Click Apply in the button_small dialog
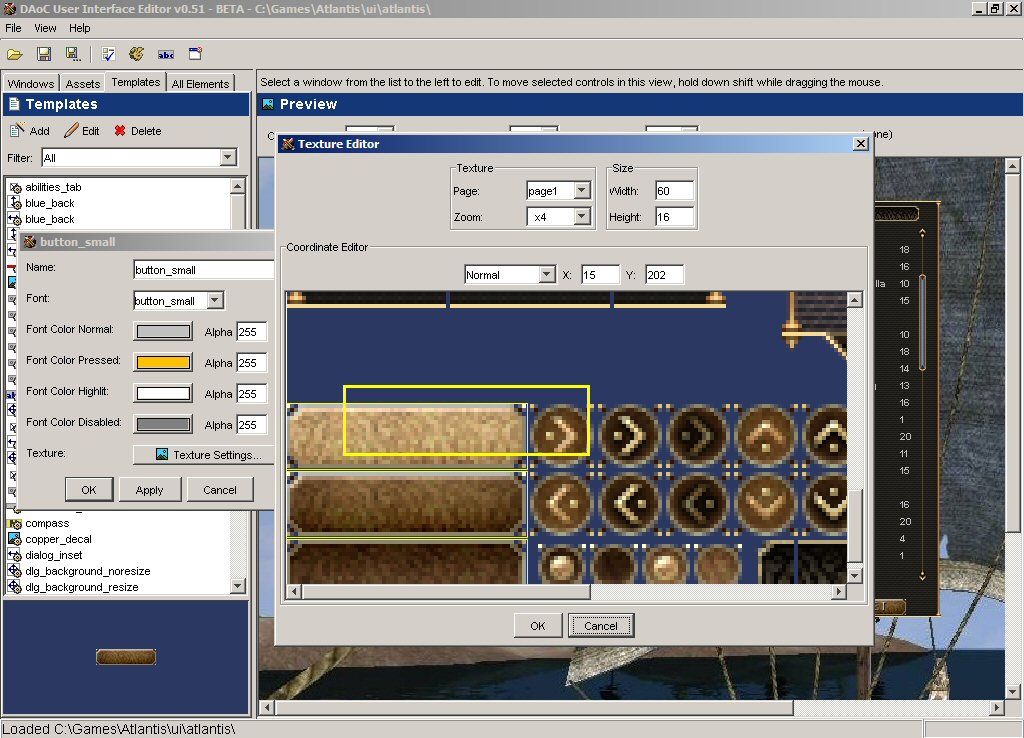Screen dimensions: 1024x738 pos(150,490)
